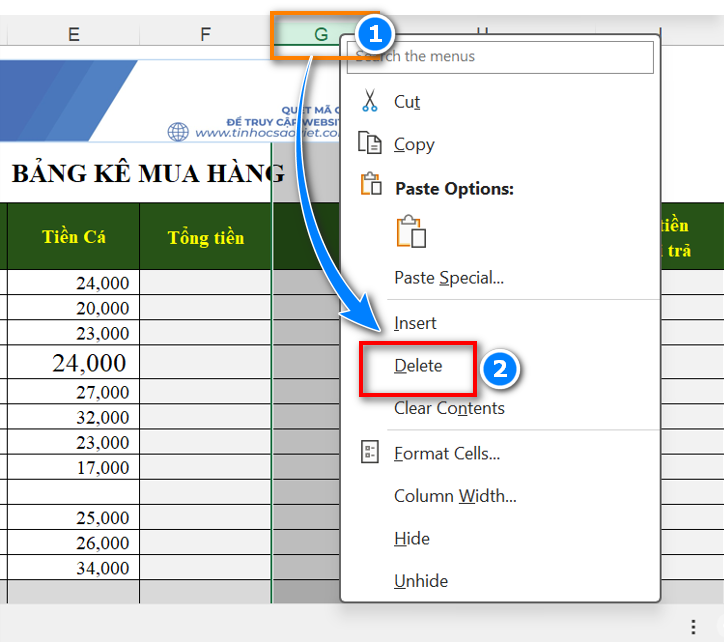Open Paste Special dialog
The width and height of the screenshot is (724, 642).
448,278
